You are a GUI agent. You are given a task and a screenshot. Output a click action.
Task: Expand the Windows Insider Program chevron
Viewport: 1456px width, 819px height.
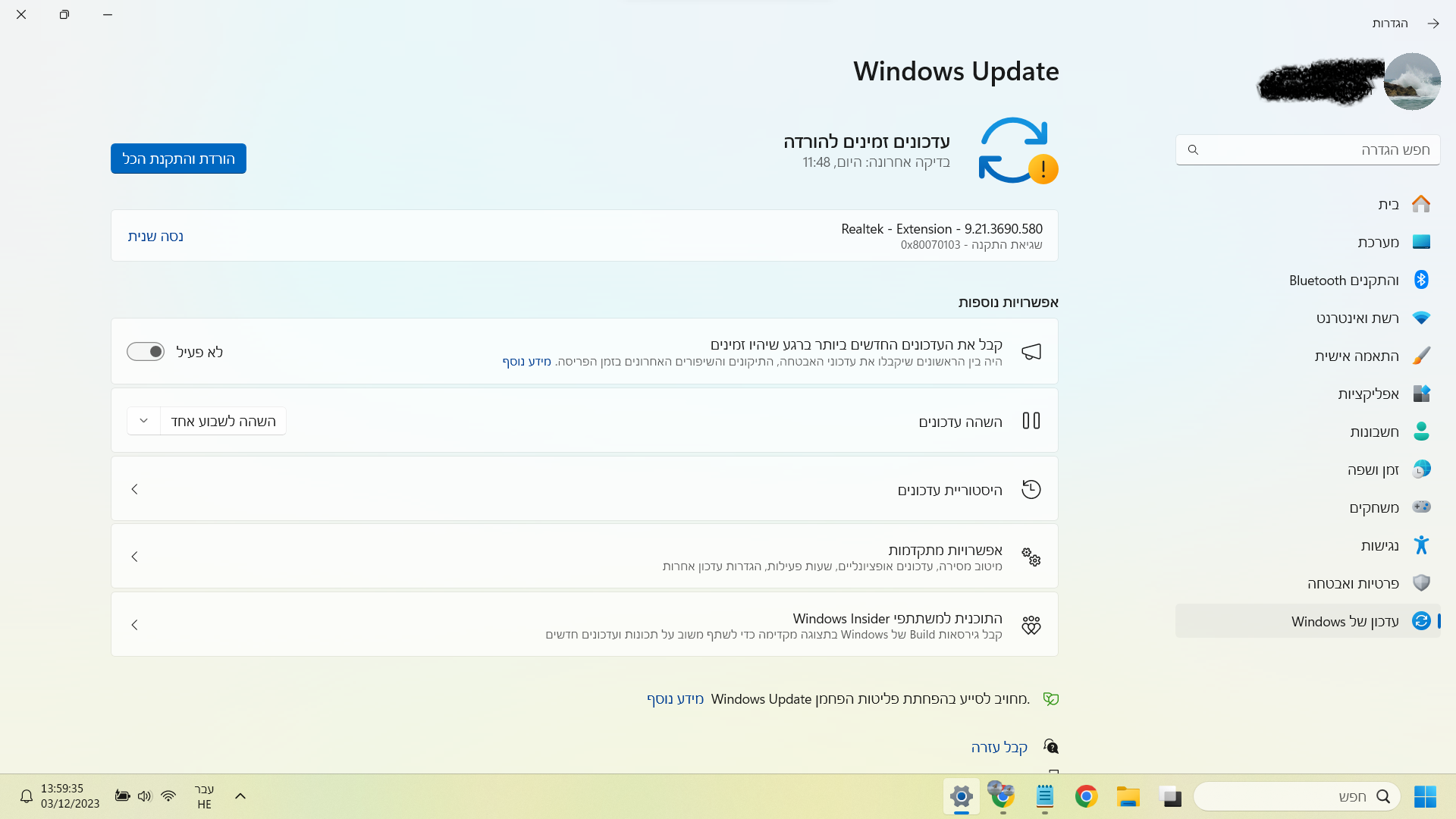click(x=134, y=625)
